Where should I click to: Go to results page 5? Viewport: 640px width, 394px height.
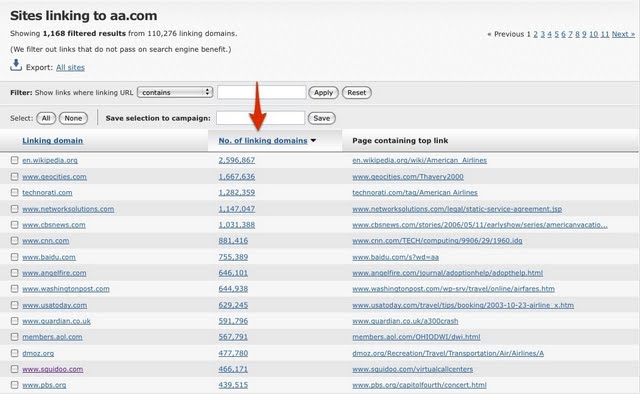(x=556, y=34)
